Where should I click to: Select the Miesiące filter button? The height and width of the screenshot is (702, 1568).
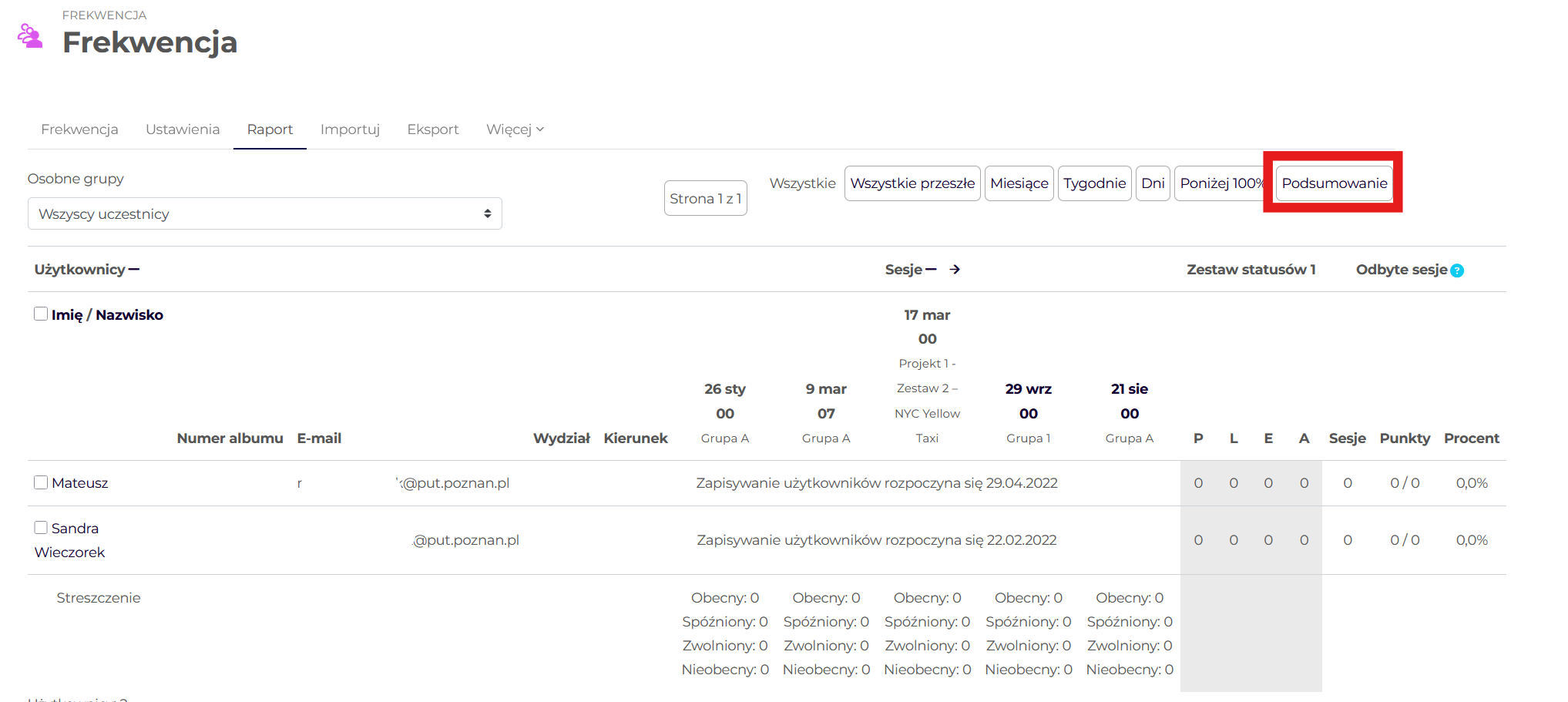pos(1019,183)
